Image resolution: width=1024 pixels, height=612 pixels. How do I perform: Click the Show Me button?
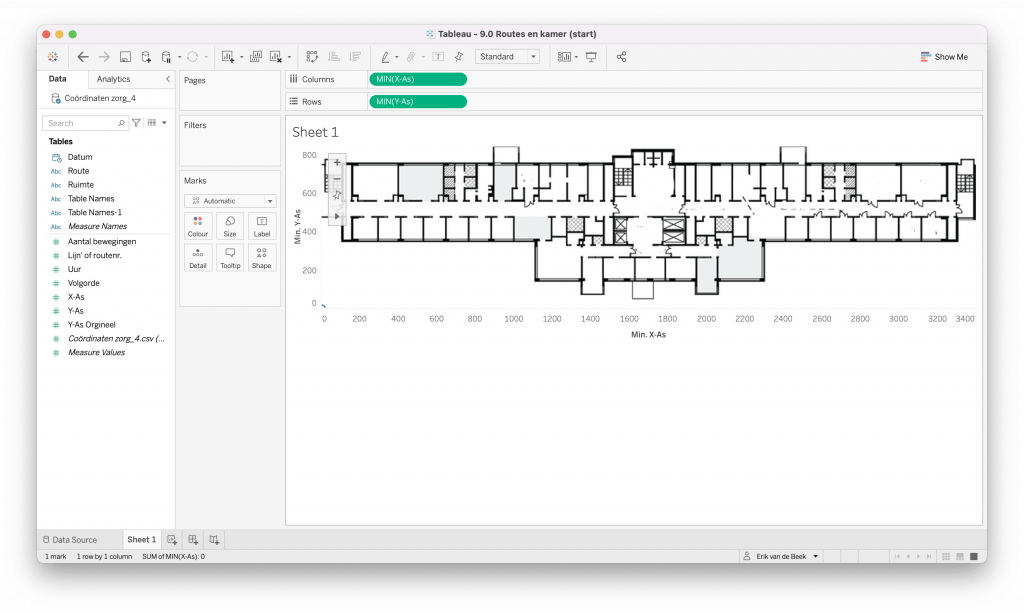point(944,57)
